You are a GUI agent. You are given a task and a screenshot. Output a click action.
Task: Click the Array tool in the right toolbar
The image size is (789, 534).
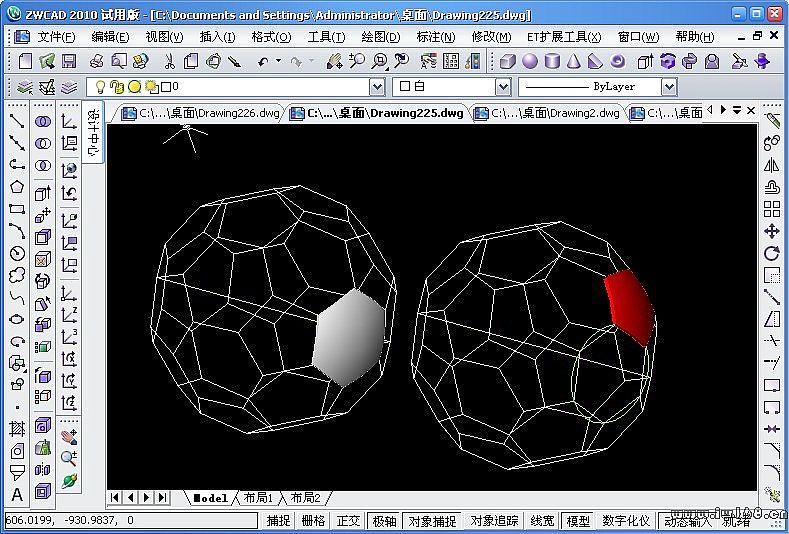771,209
